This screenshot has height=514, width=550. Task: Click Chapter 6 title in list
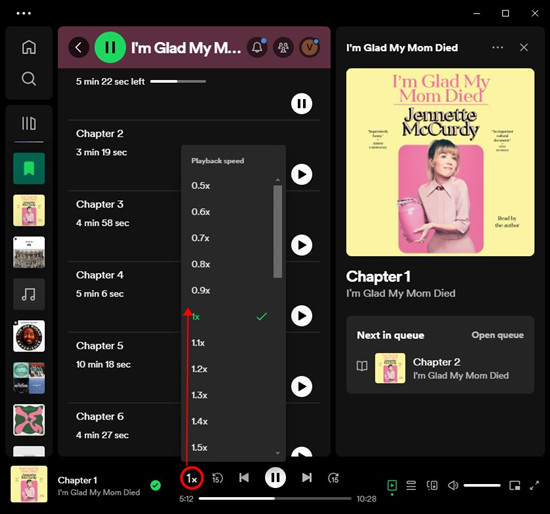tap(100, 416)
